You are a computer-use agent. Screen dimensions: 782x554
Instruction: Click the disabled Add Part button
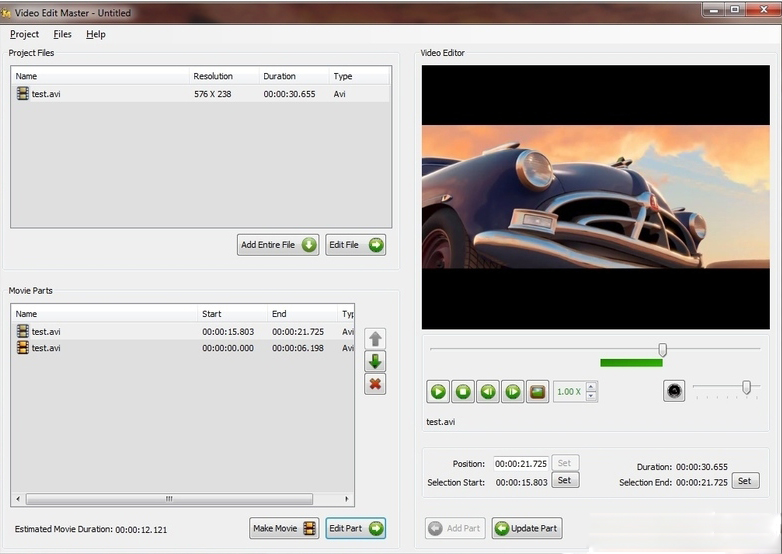pyautogui.click(x=455, y=528)
